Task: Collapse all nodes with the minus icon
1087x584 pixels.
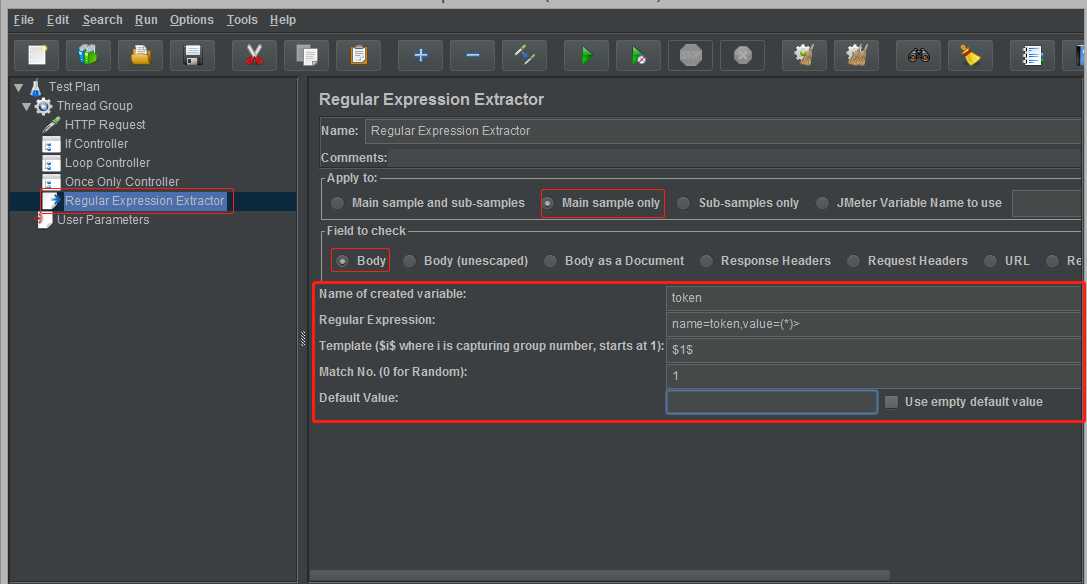Action: click(472, 55)
